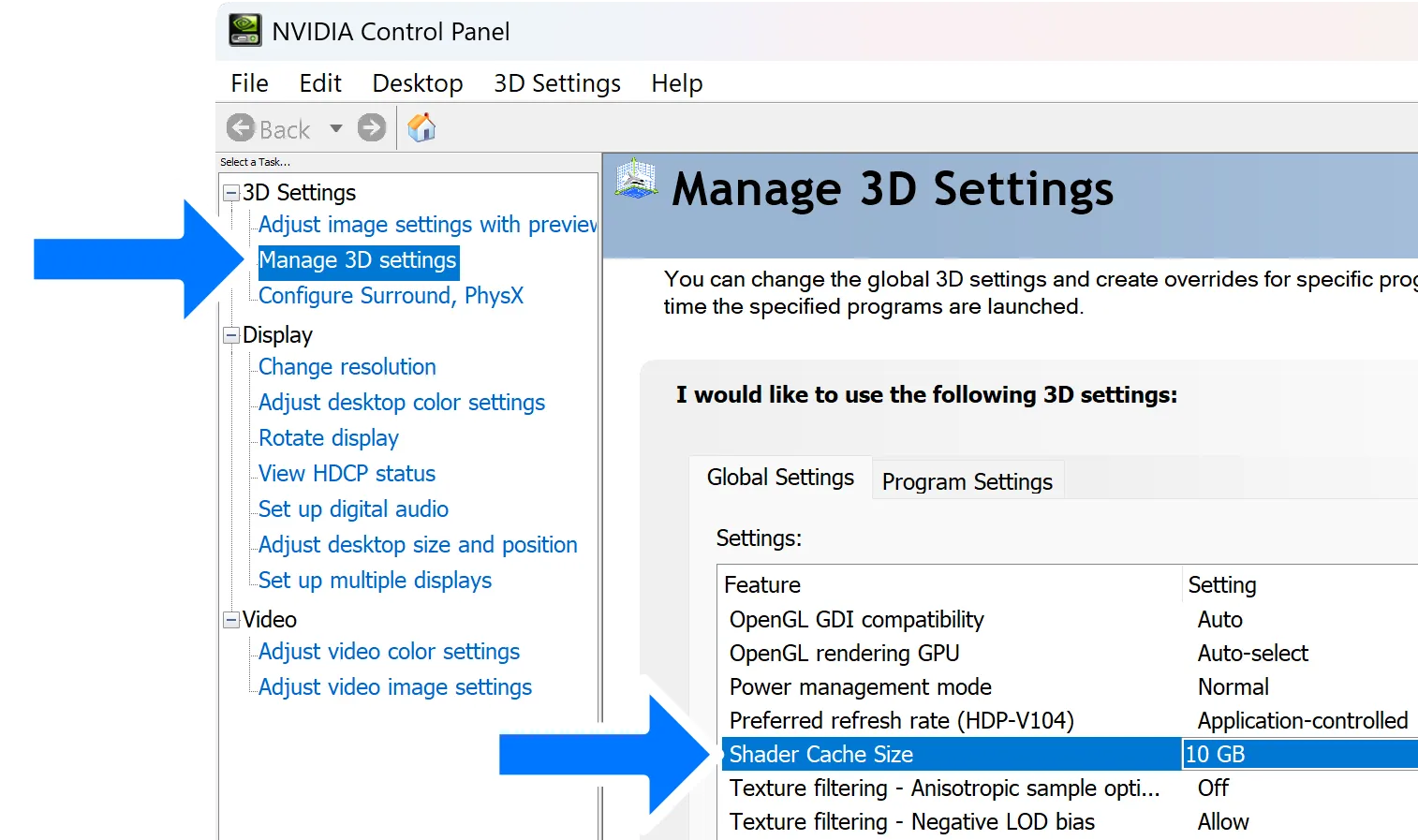Switch to the Program Settings tab
This screenshot has width=1418, height=840.
(x=967, y=481)
